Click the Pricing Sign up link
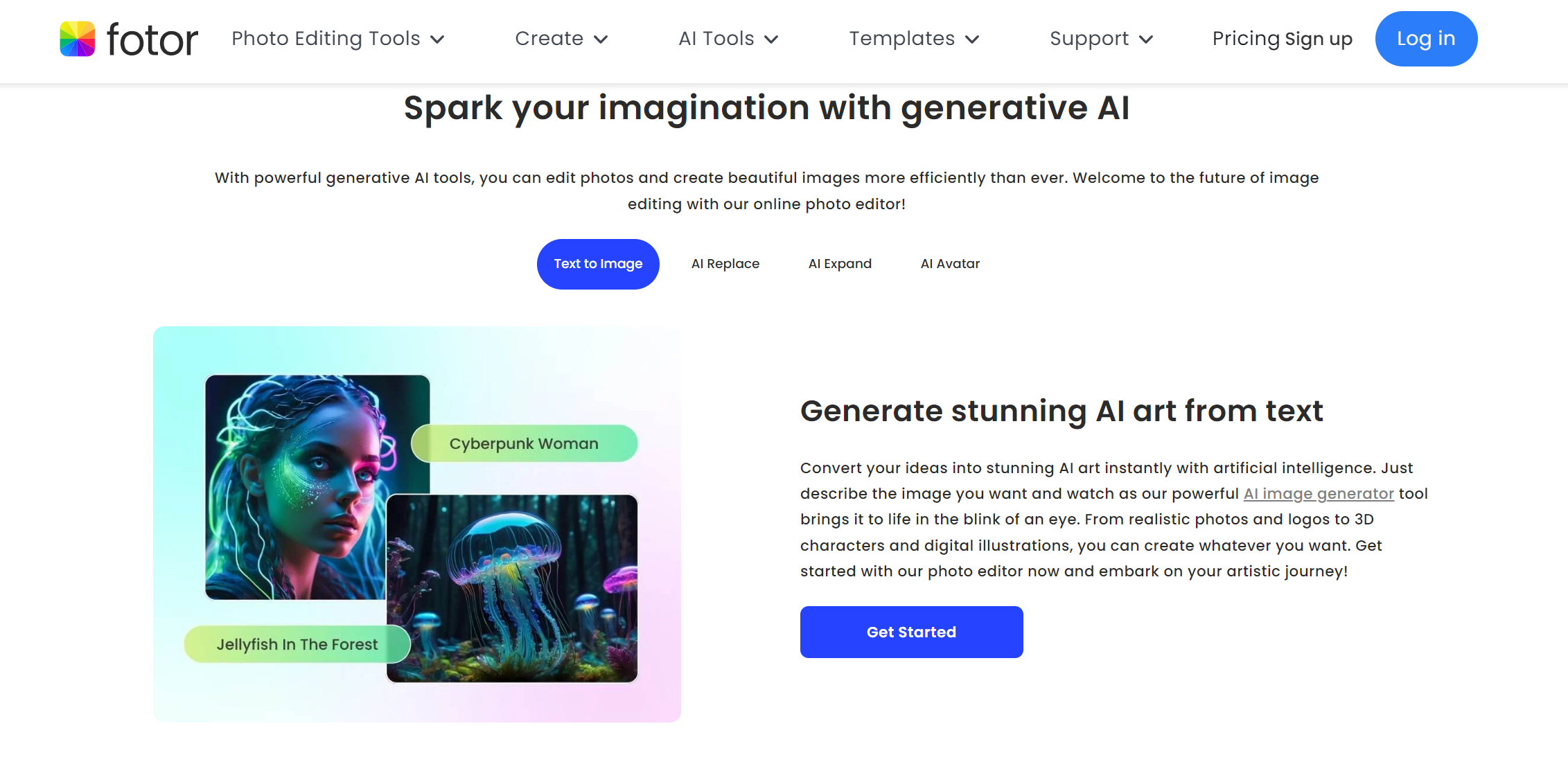 1282,38
